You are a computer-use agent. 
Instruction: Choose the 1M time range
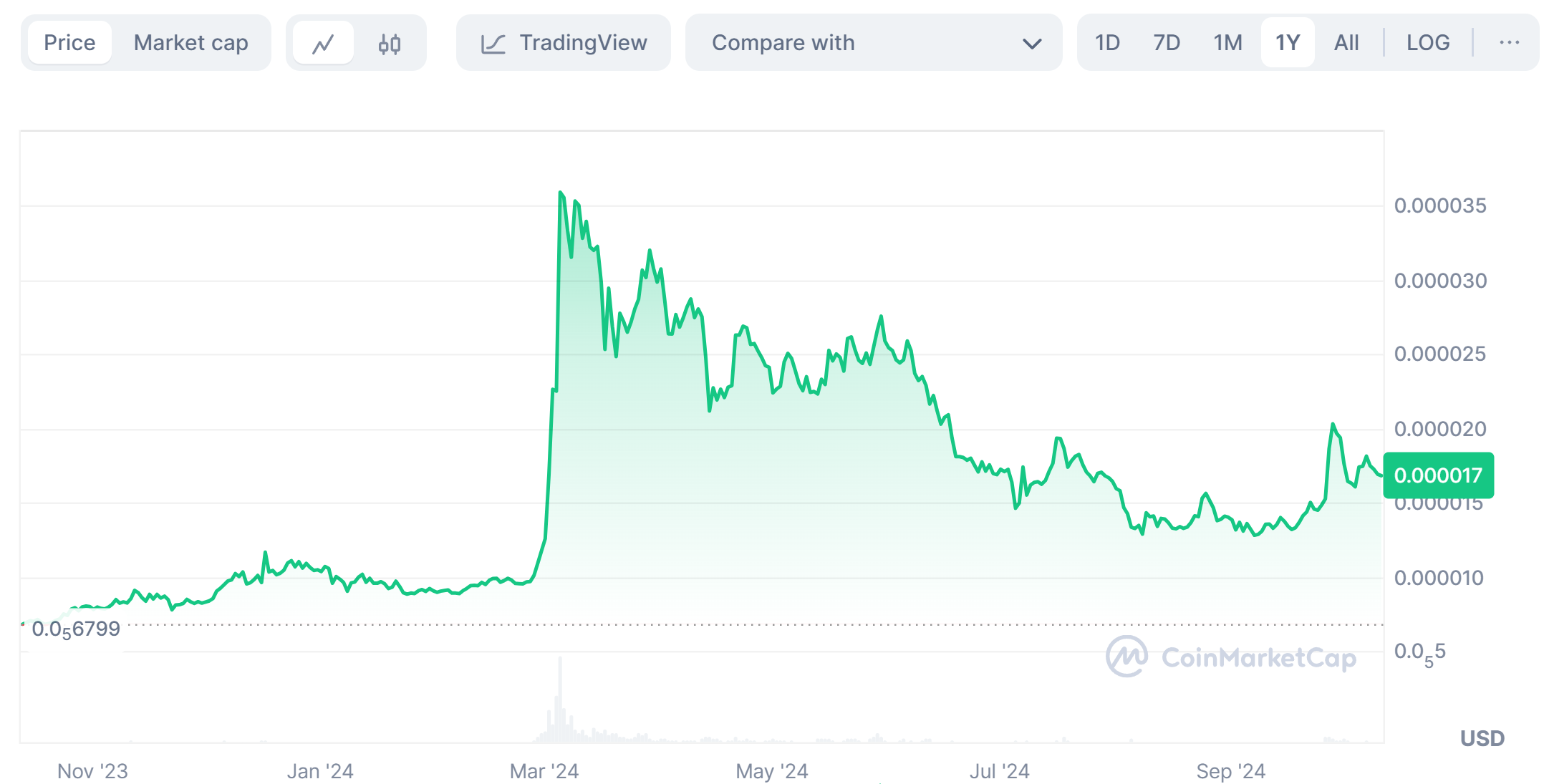[x=1227, y=43]
